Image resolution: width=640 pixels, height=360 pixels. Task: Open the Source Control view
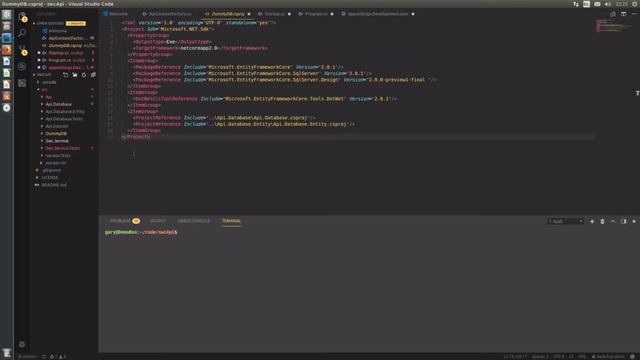point(22,50)
